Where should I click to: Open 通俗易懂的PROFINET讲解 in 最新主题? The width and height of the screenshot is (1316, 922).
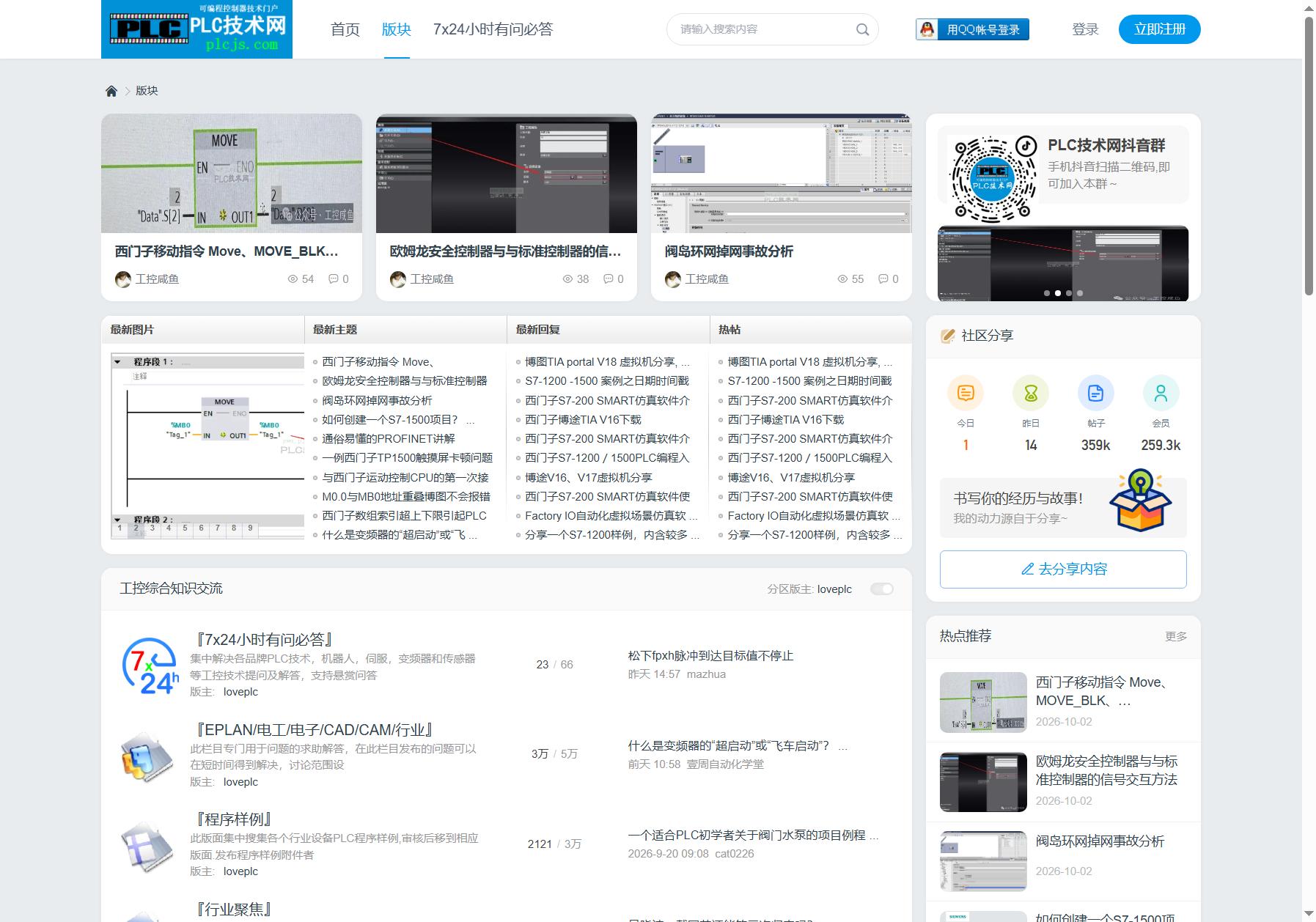click(389, 439)
